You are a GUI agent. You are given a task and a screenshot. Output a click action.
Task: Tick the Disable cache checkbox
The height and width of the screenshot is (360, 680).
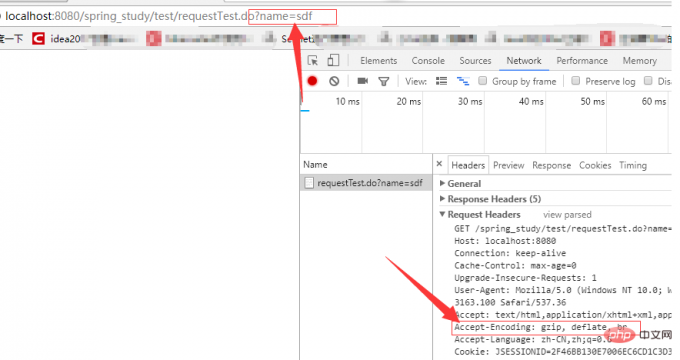(x=648, y=81)
